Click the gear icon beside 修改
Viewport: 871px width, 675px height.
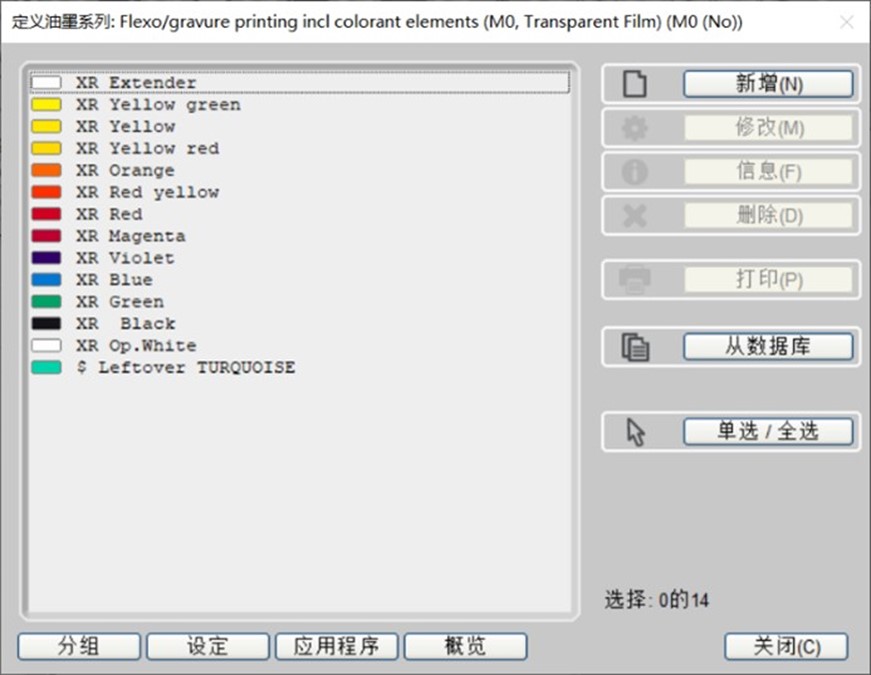tap(635, 128)
